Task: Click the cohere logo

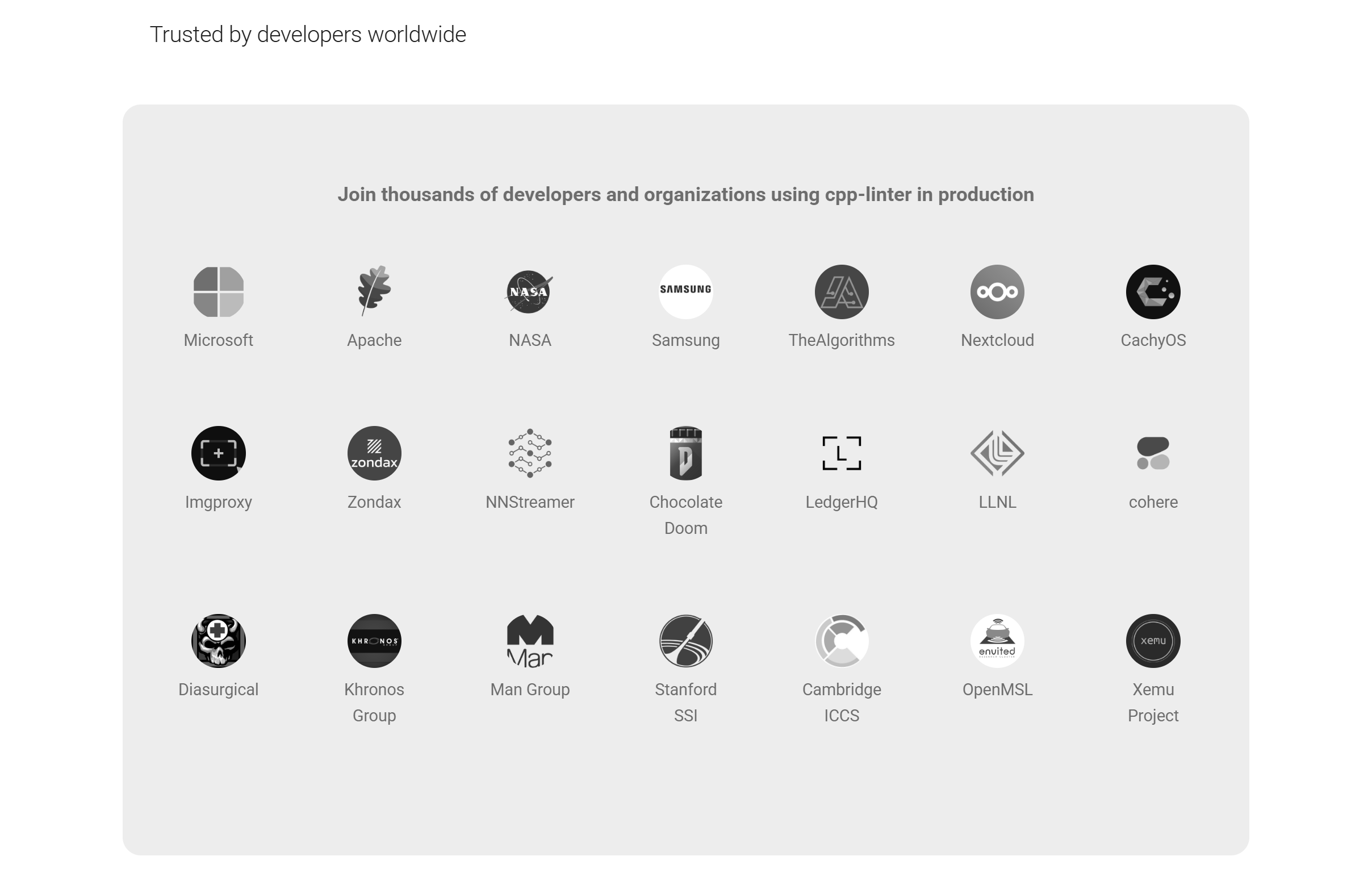Action: (1152, 453)
